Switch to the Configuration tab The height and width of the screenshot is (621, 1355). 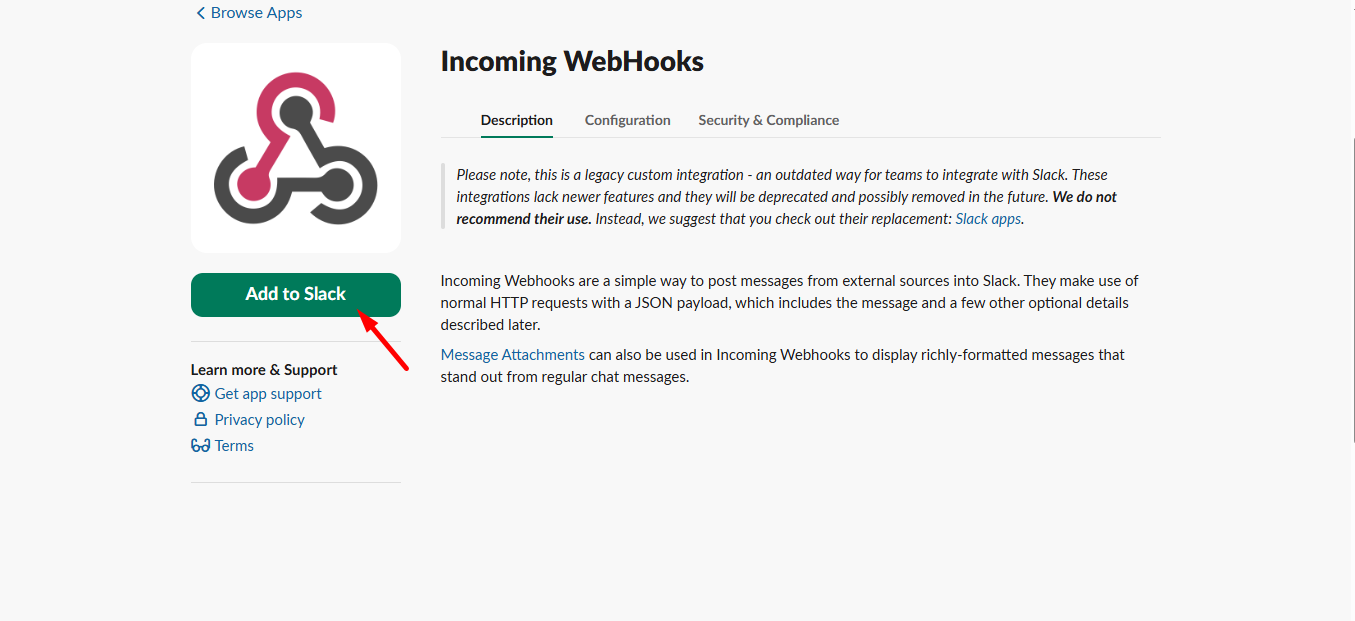[627, 120]
